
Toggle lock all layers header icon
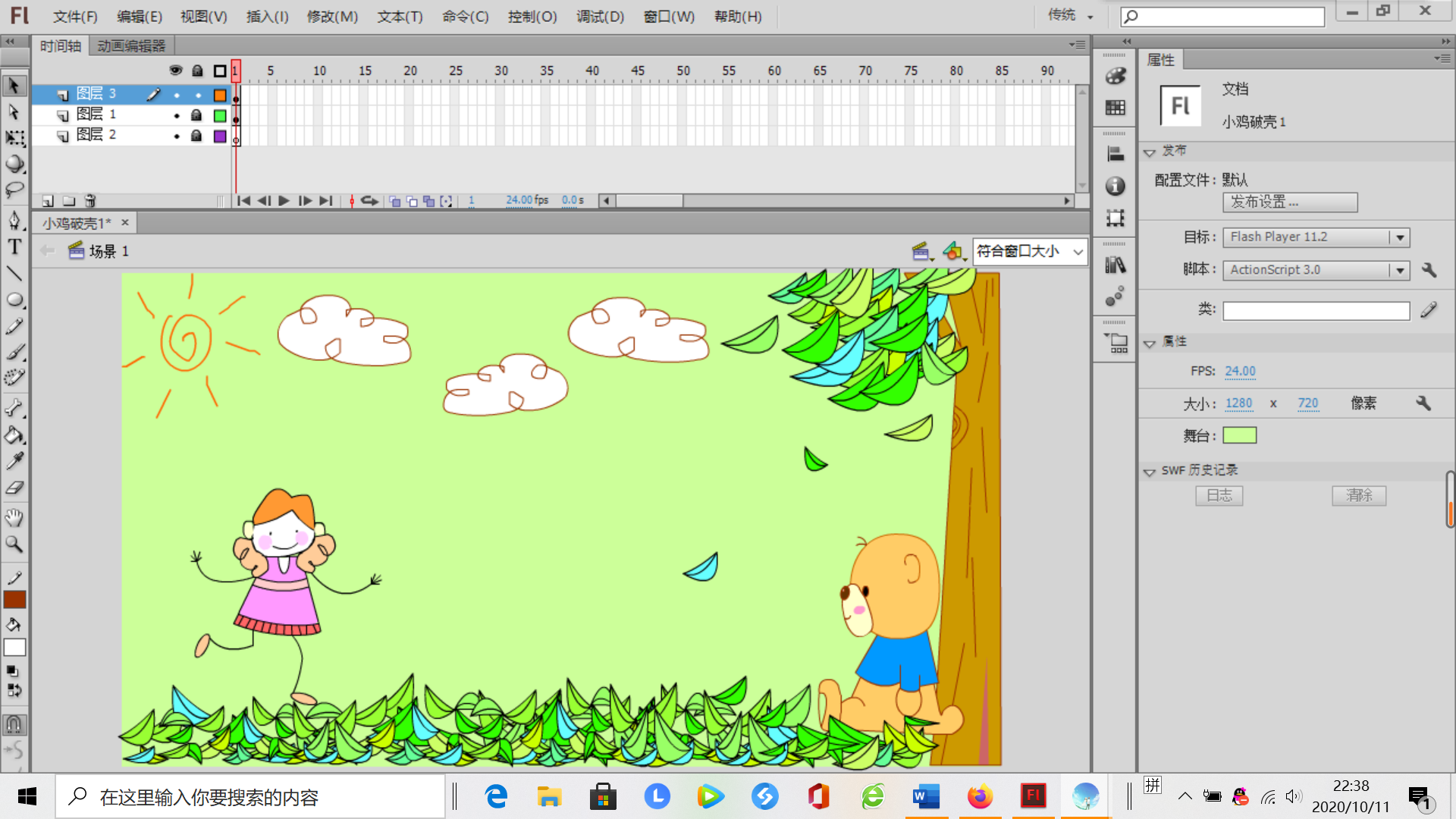[197, 71]
